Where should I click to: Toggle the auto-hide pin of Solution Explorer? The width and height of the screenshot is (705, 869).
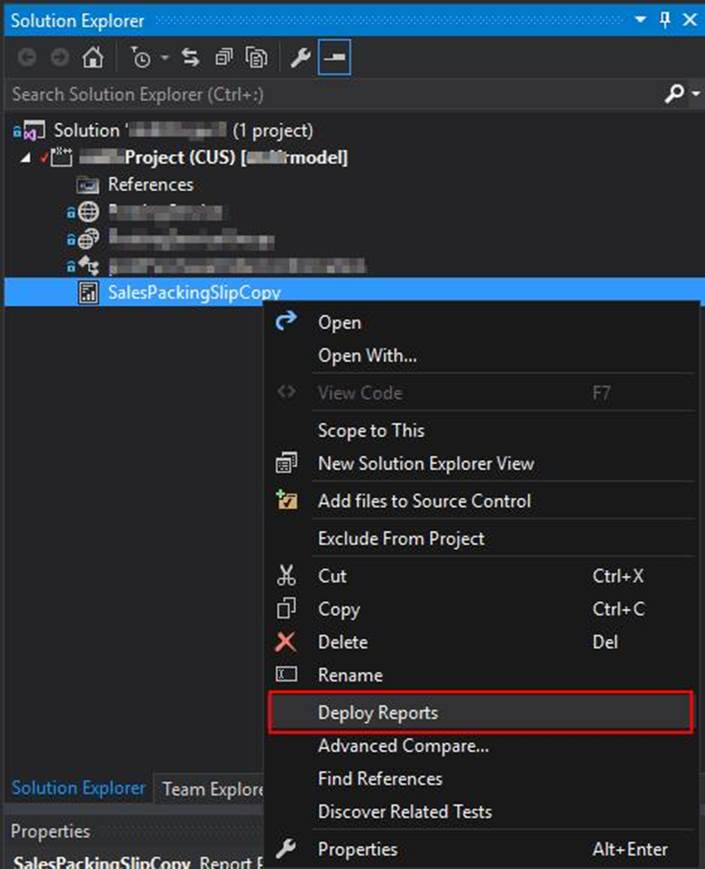pyautogui.click(x=665, y=20)
